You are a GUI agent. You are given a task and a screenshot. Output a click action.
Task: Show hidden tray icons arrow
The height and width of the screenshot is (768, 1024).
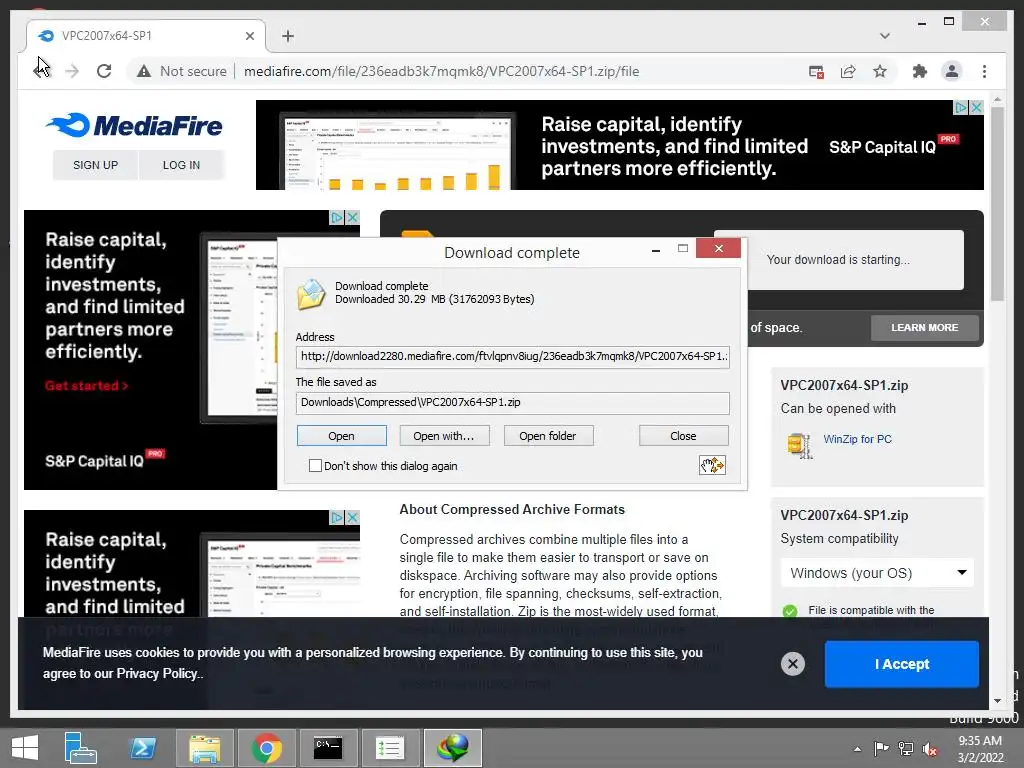click(857, 749)
